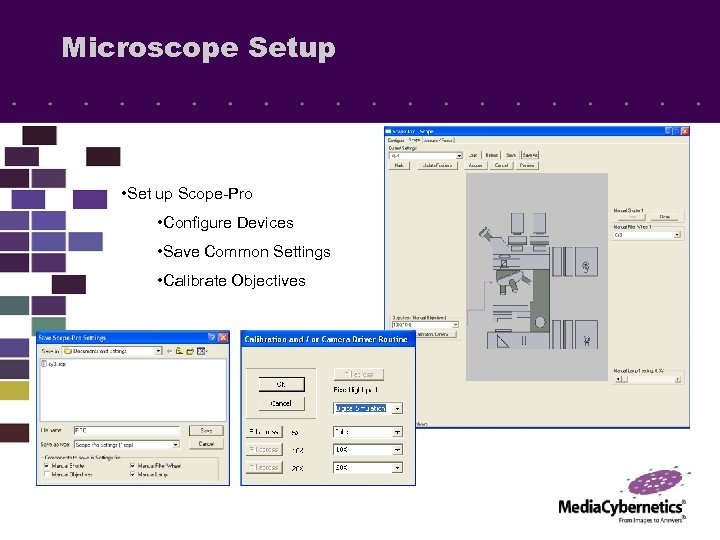
Task: Click OK in the Calibration dialog
Action: (x=281, y=384)
